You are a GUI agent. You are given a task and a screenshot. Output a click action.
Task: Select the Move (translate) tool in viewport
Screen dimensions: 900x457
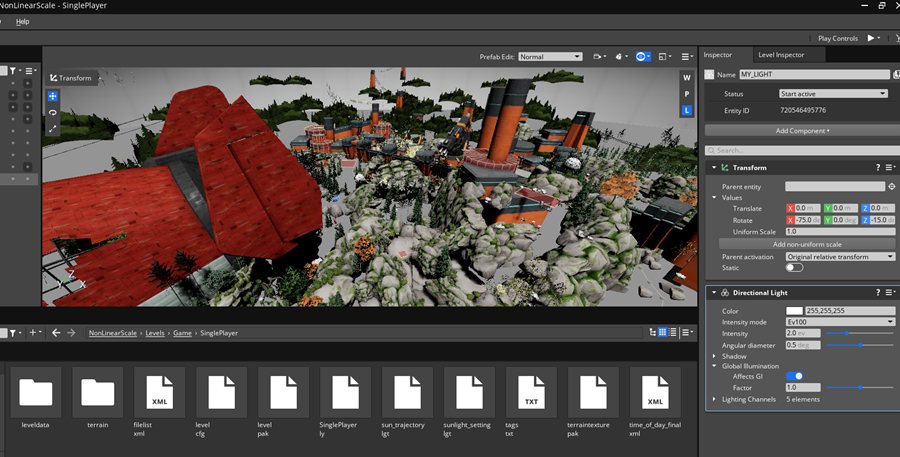coord(52,97)
